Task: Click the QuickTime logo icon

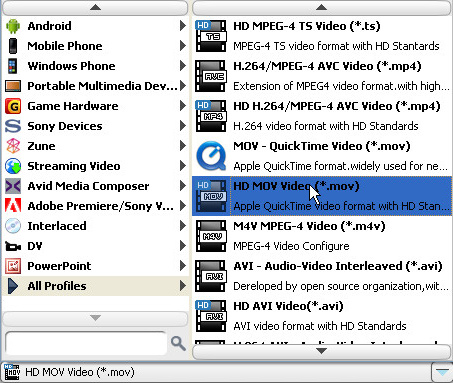Action: [211, 156]
